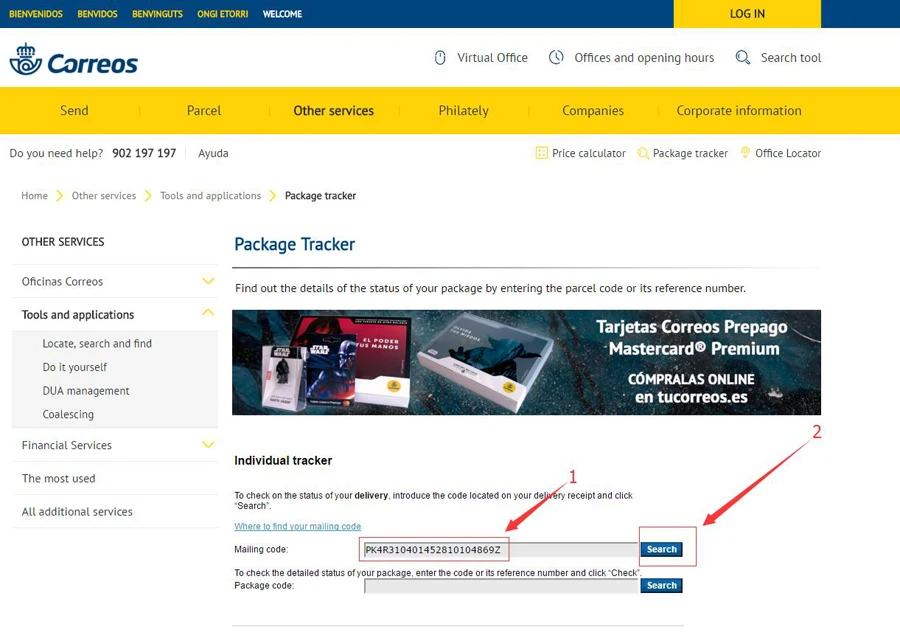Open the Tarjetas Correos Prepago banner
900x638 pixels.
[x=526, y=362]
